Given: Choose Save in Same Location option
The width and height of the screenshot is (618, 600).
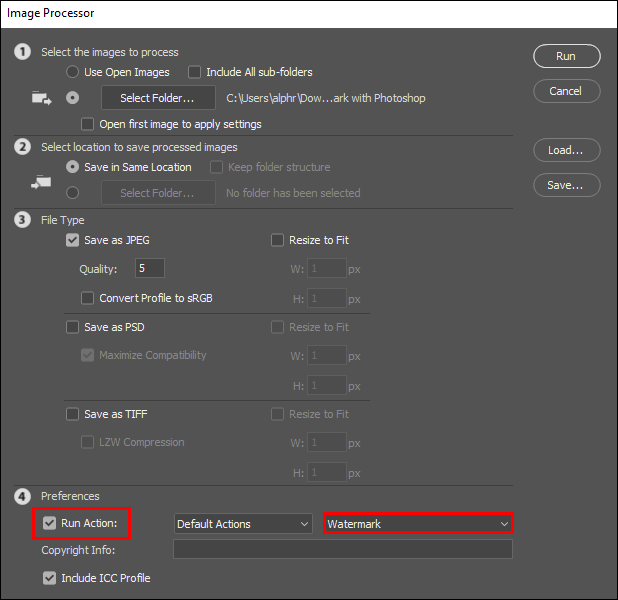Looking at the screenshot, I should click(72, 167).
